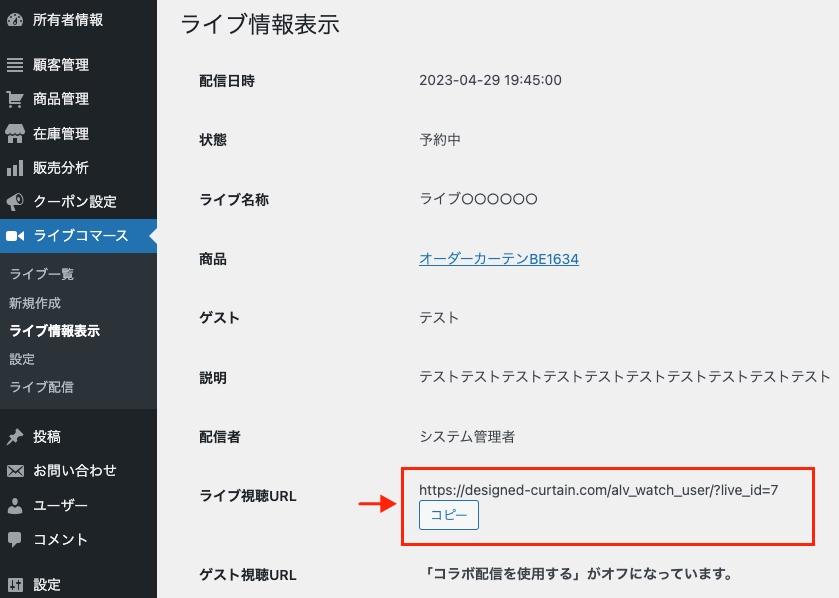The height and width of the screenshot is (598, 839).
Task: Click the list icon beside 顧客管理
Action: point(15,65)
